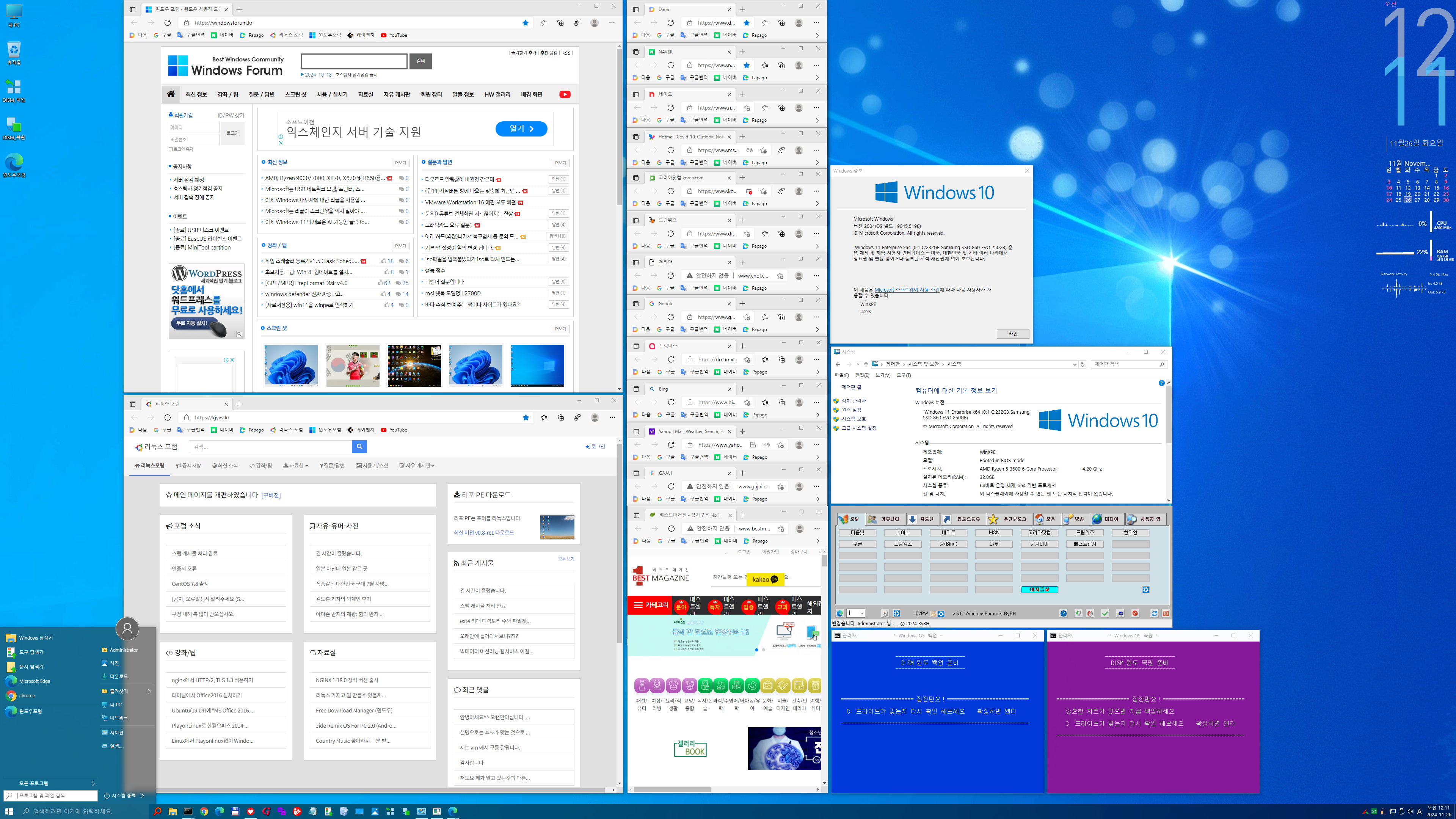This screenshot has height=819, width=1456.
Task: Select the 휴지통 recycle bin desktop icon
Action: coord(14,53)
